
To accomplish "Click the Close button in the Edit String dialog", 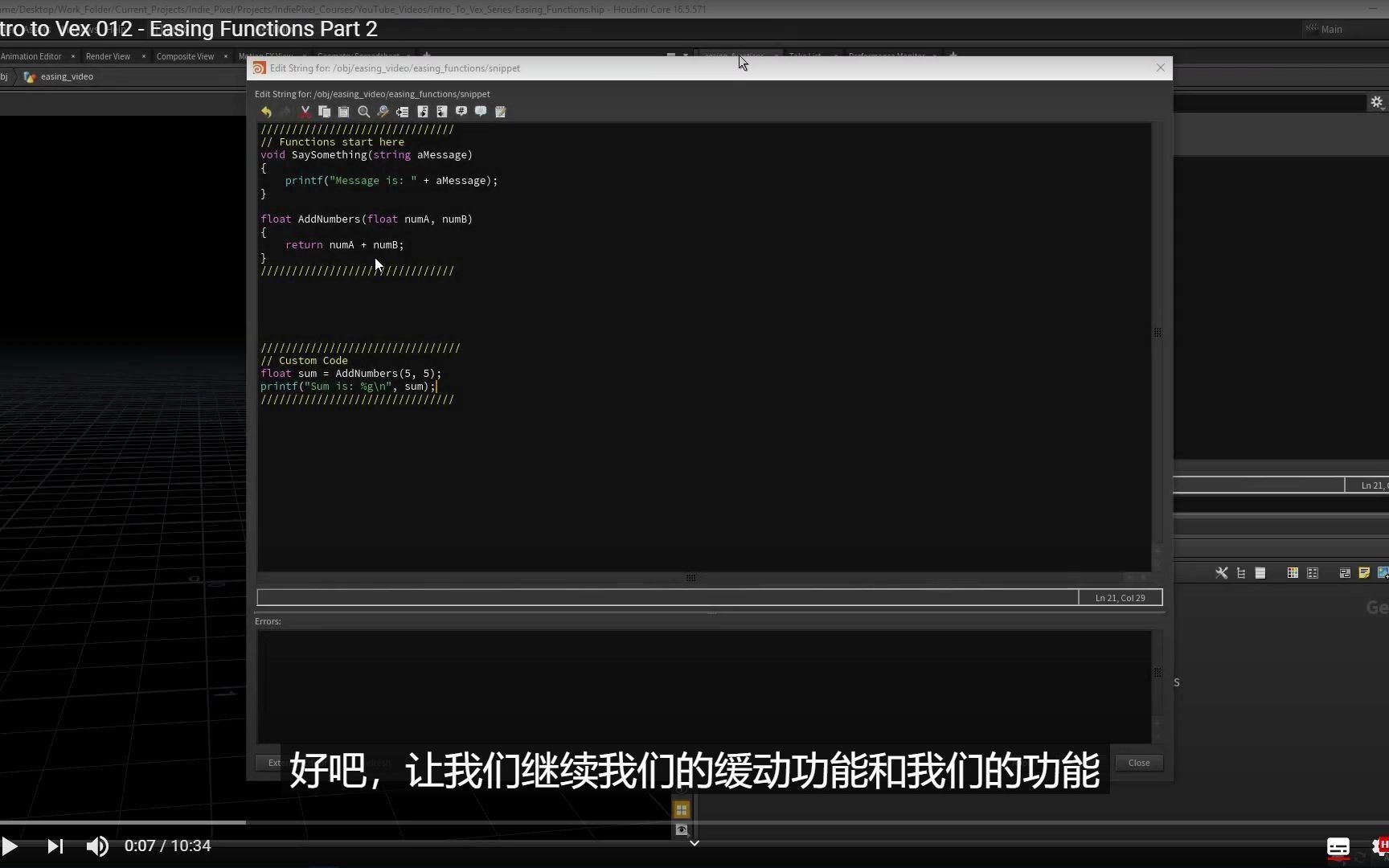I will [x=1139, y=763].
